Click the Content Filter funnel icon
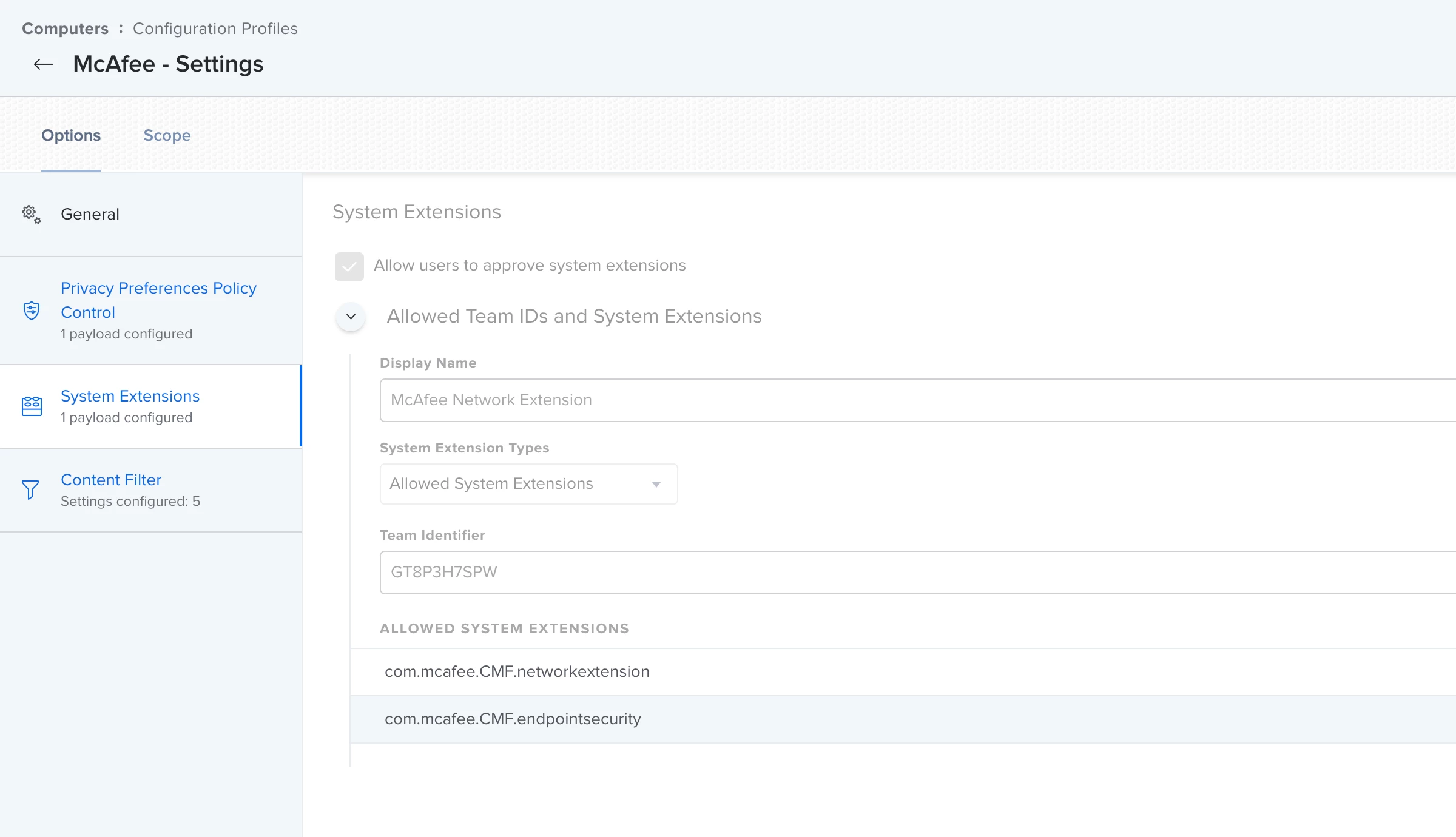Viewport: 1456px width, 837px height. [30, 489]
